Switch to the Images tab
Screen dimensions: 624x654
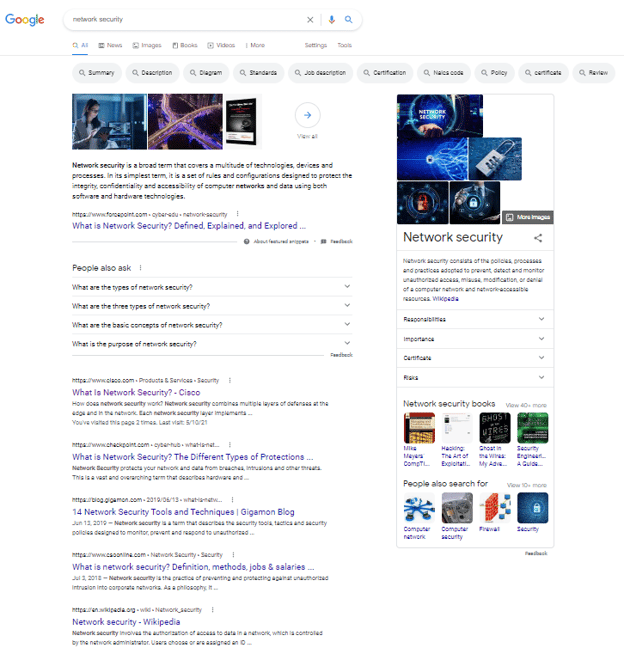pos(148,45)
